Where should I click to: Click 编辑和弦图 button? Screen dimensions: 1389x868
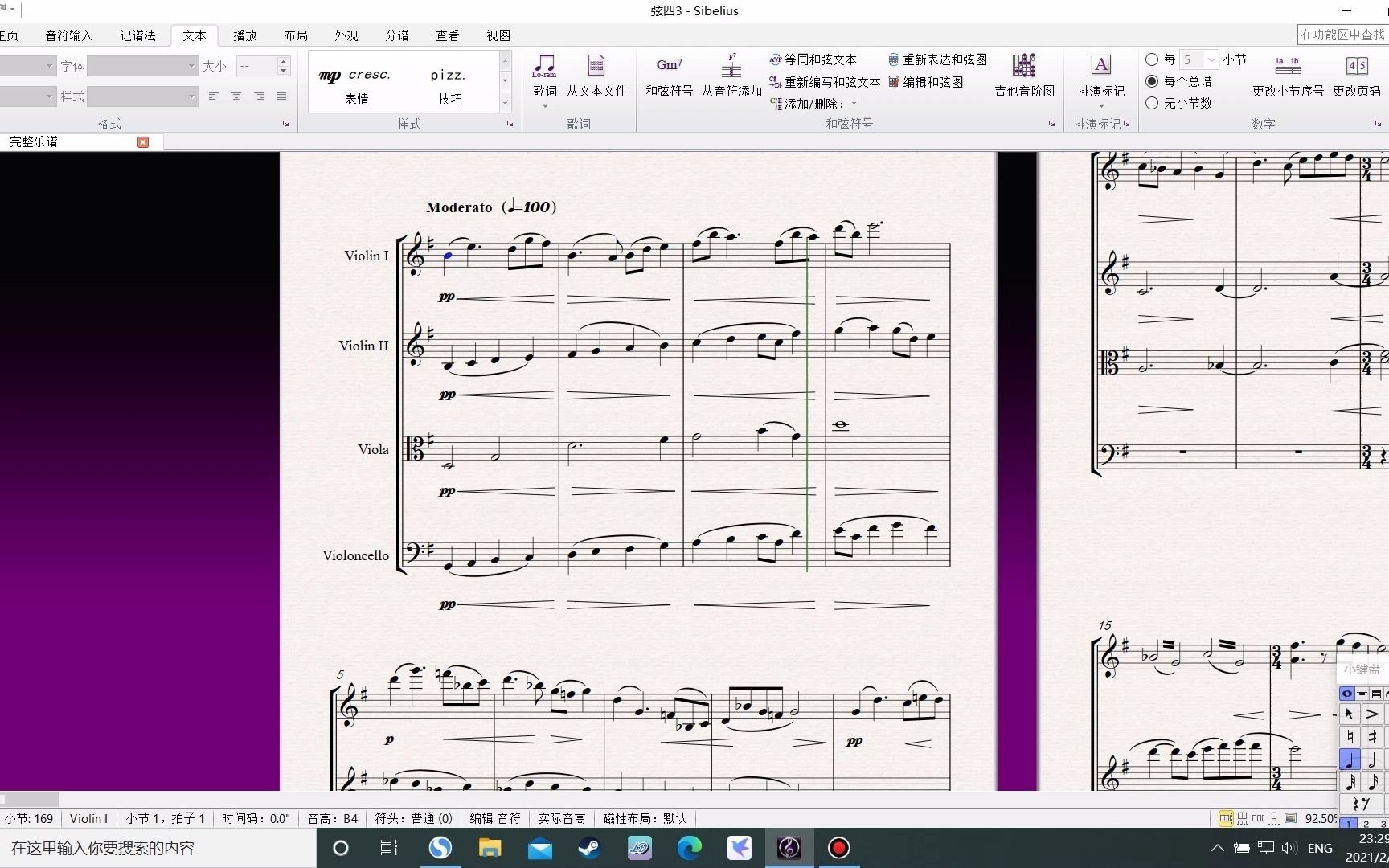(926, 82)
